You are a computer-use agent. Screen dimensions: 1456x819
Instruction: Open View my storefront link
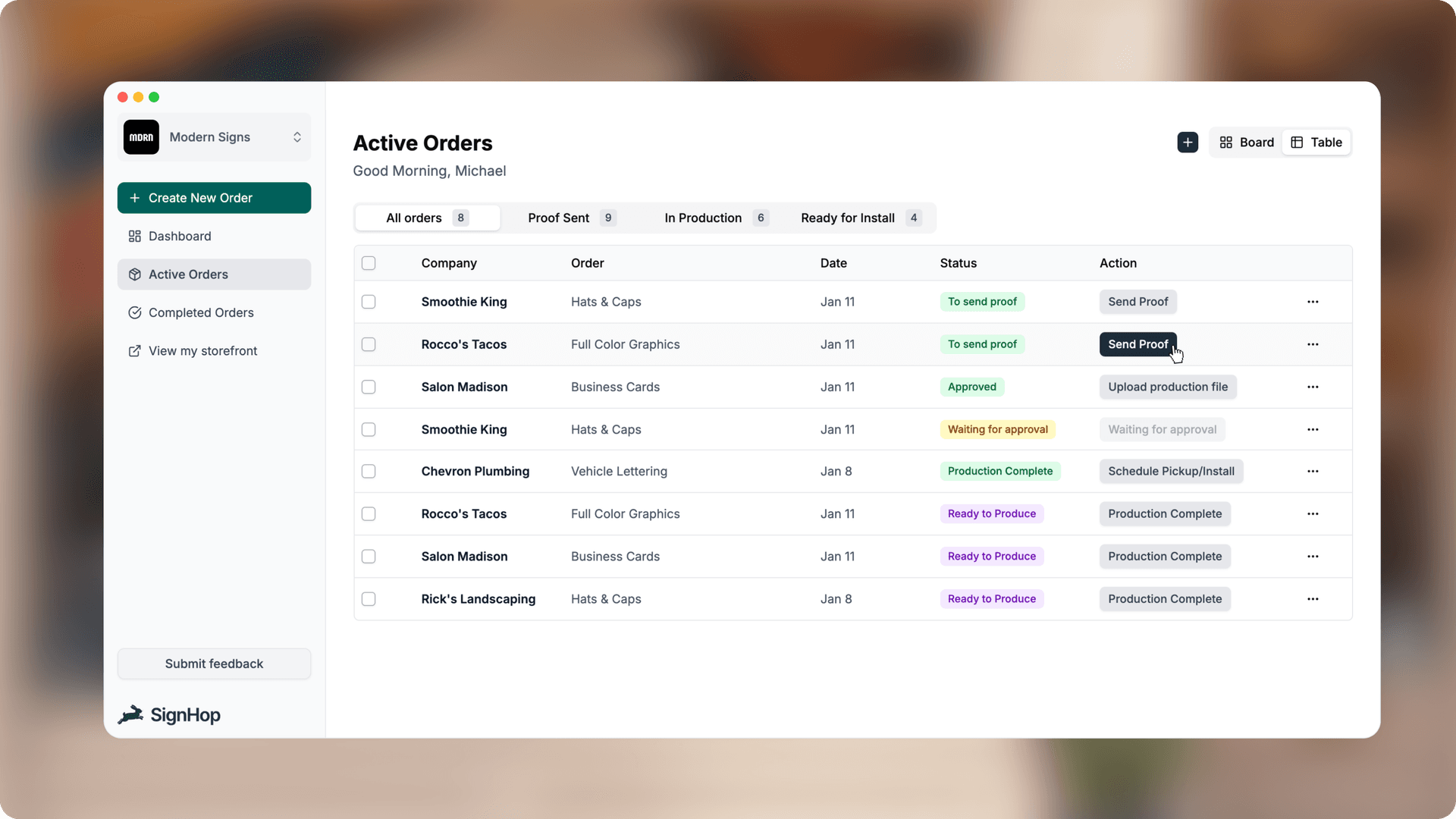[214, 351]
